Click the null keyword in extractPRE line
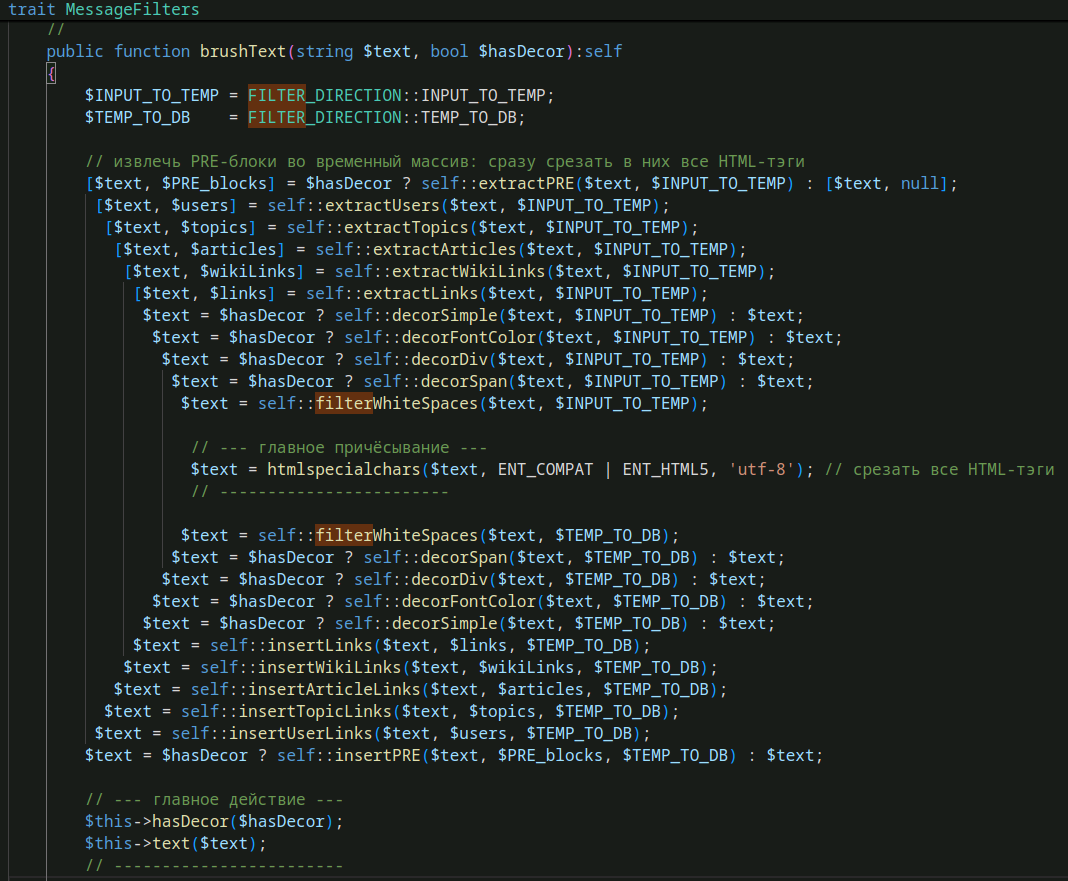1068x881 pixels. [x=919, y=183]
